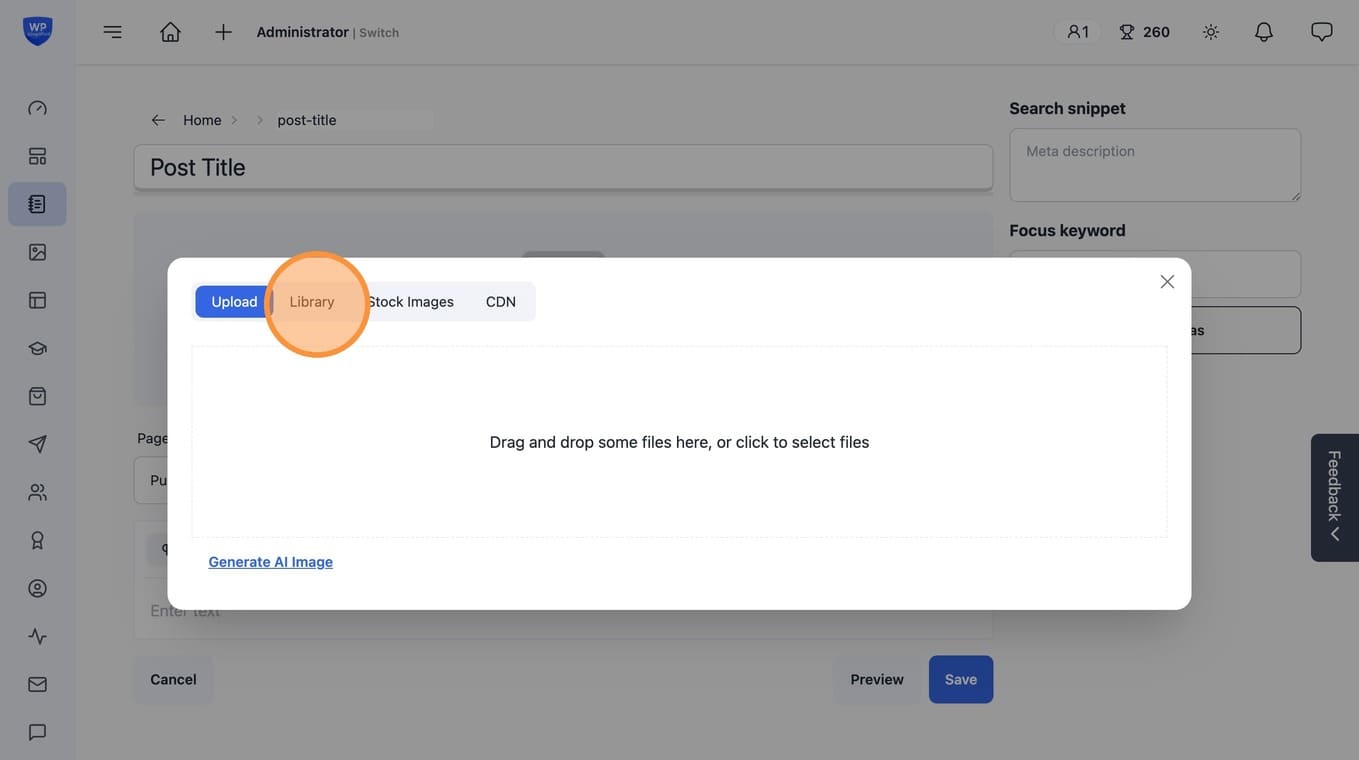1359x760 pixels.
Task: Open the people group icon in sidebar
Action: click(x=38, y=492)
